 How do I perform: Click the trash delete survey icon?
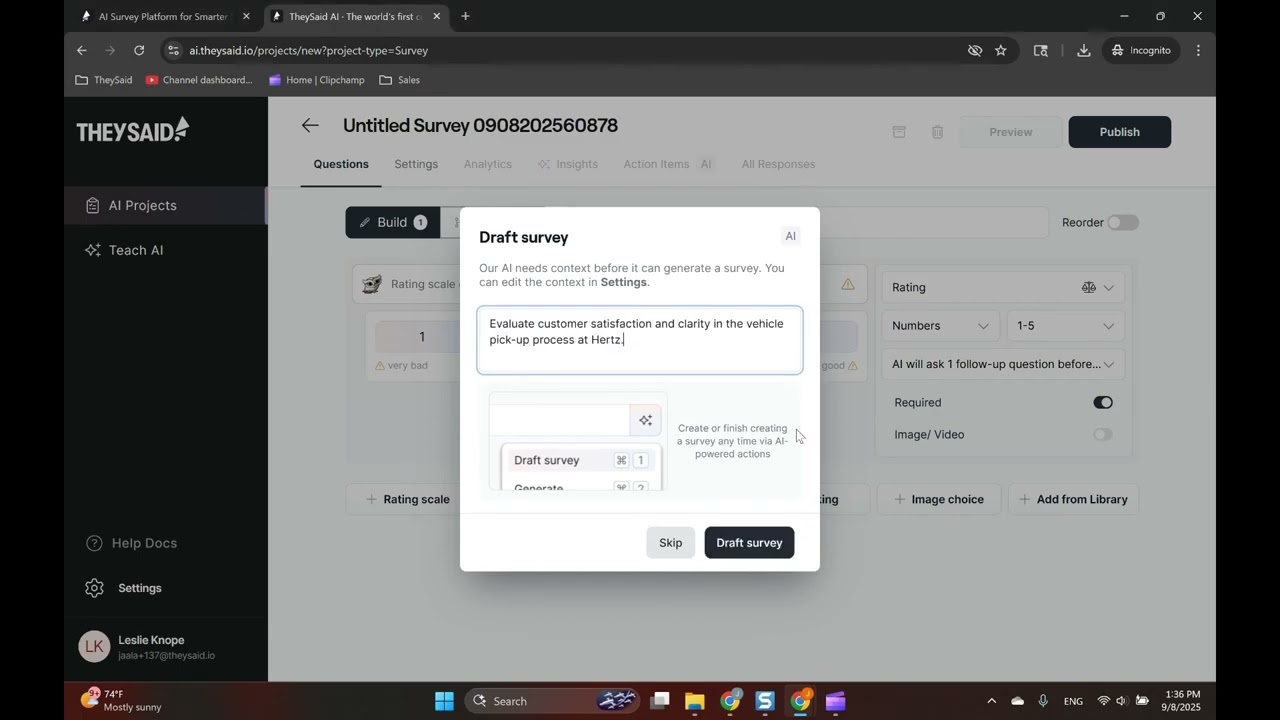click(x=937, y=132)
